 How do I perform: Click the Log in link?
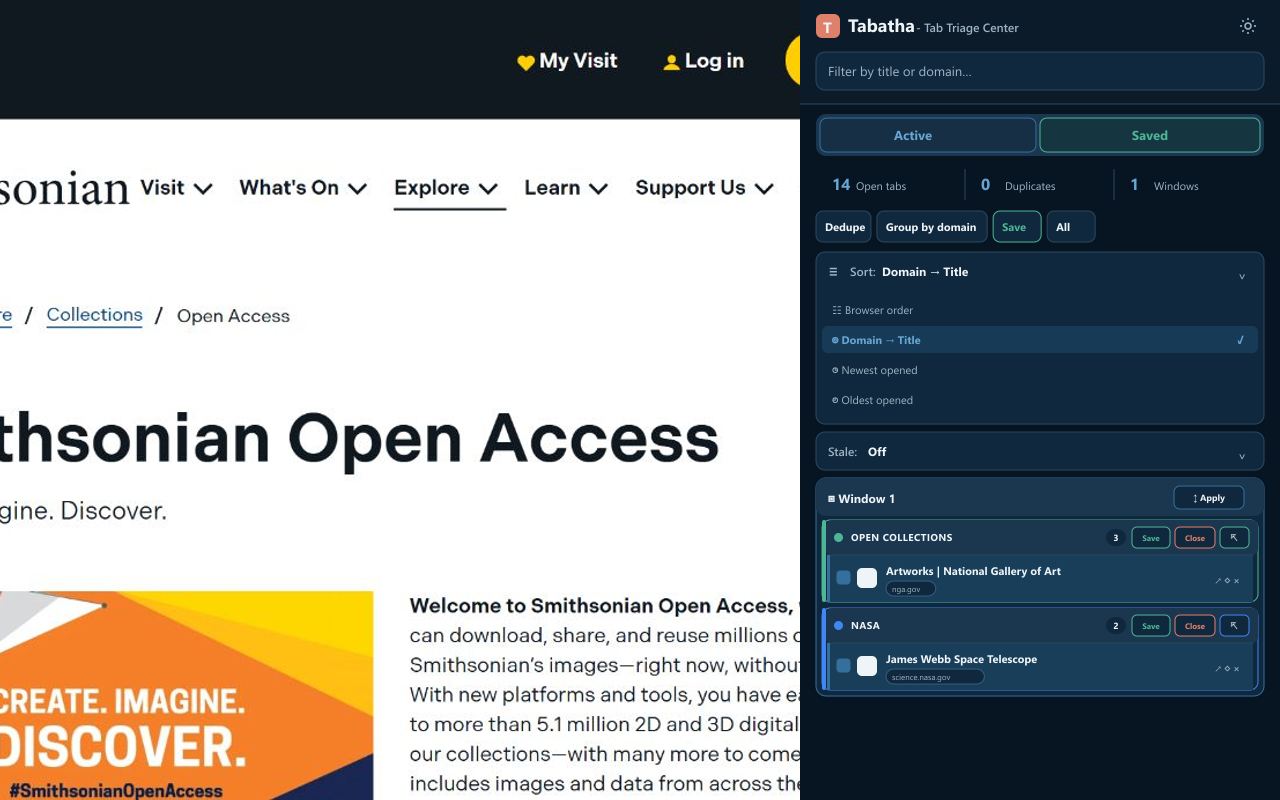(x=704, y=61)
